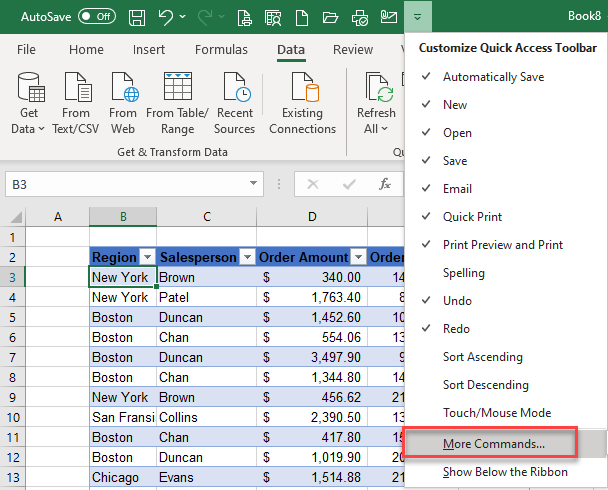Open the Salesperson column filter dropdown

(247, 257)
